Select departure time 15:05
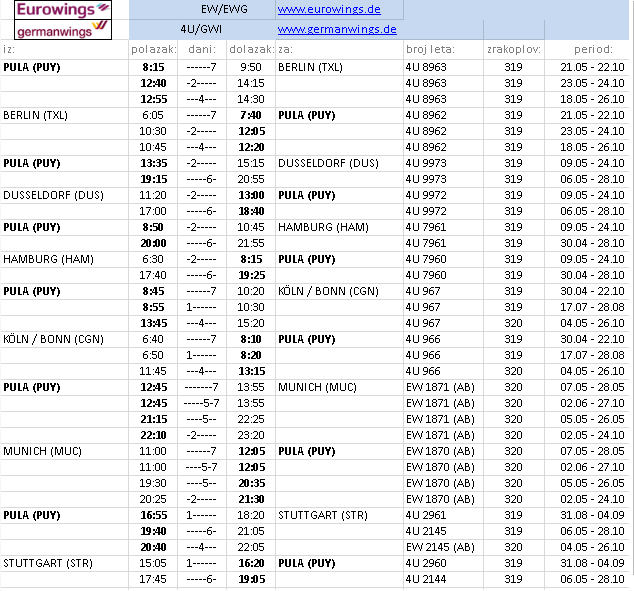Viewport: 634px width, 591px height. tap(153, 563)
